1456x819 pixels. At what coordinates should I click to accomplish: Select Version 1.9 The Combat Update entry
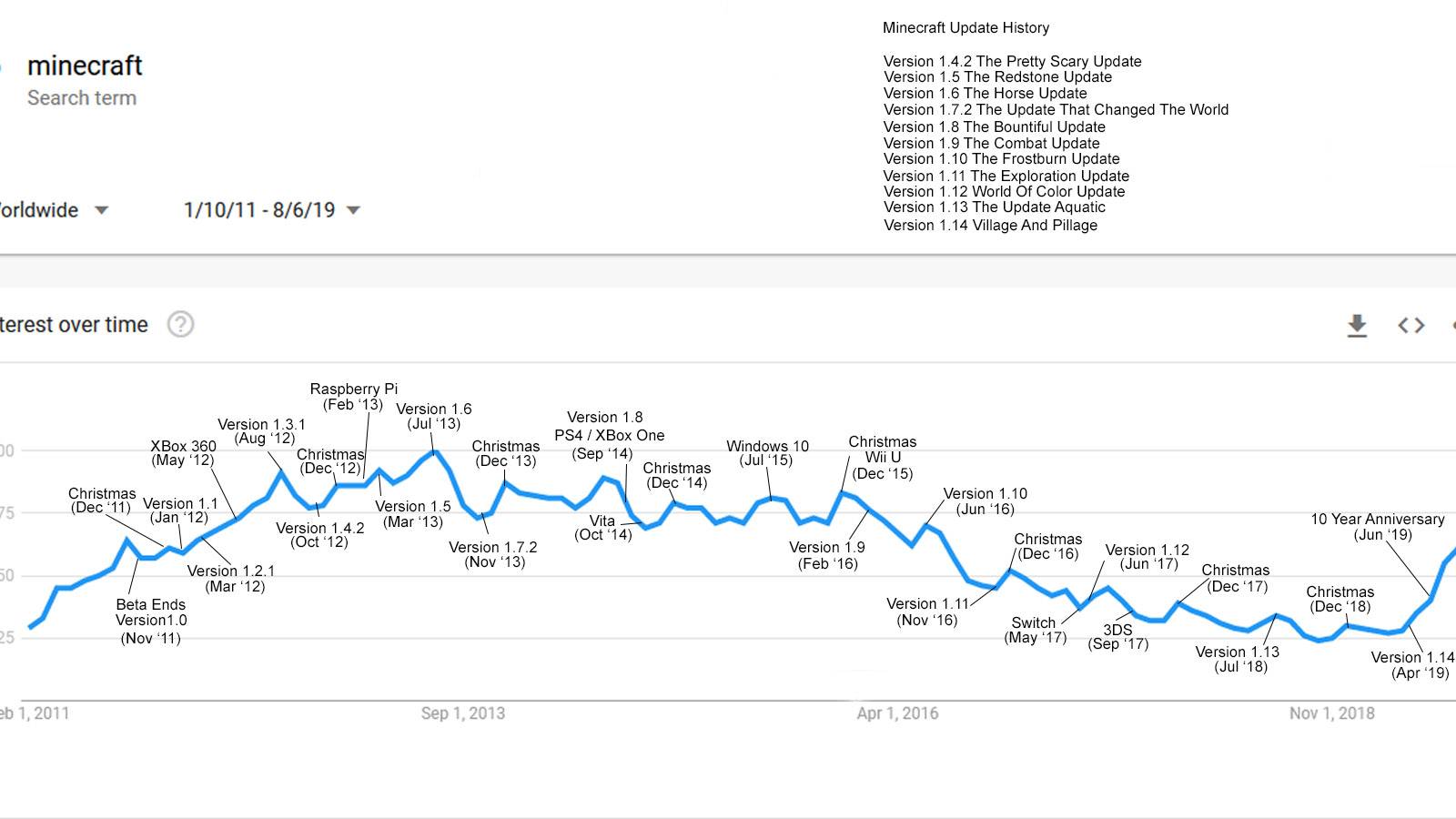click(x=991, y=144)
